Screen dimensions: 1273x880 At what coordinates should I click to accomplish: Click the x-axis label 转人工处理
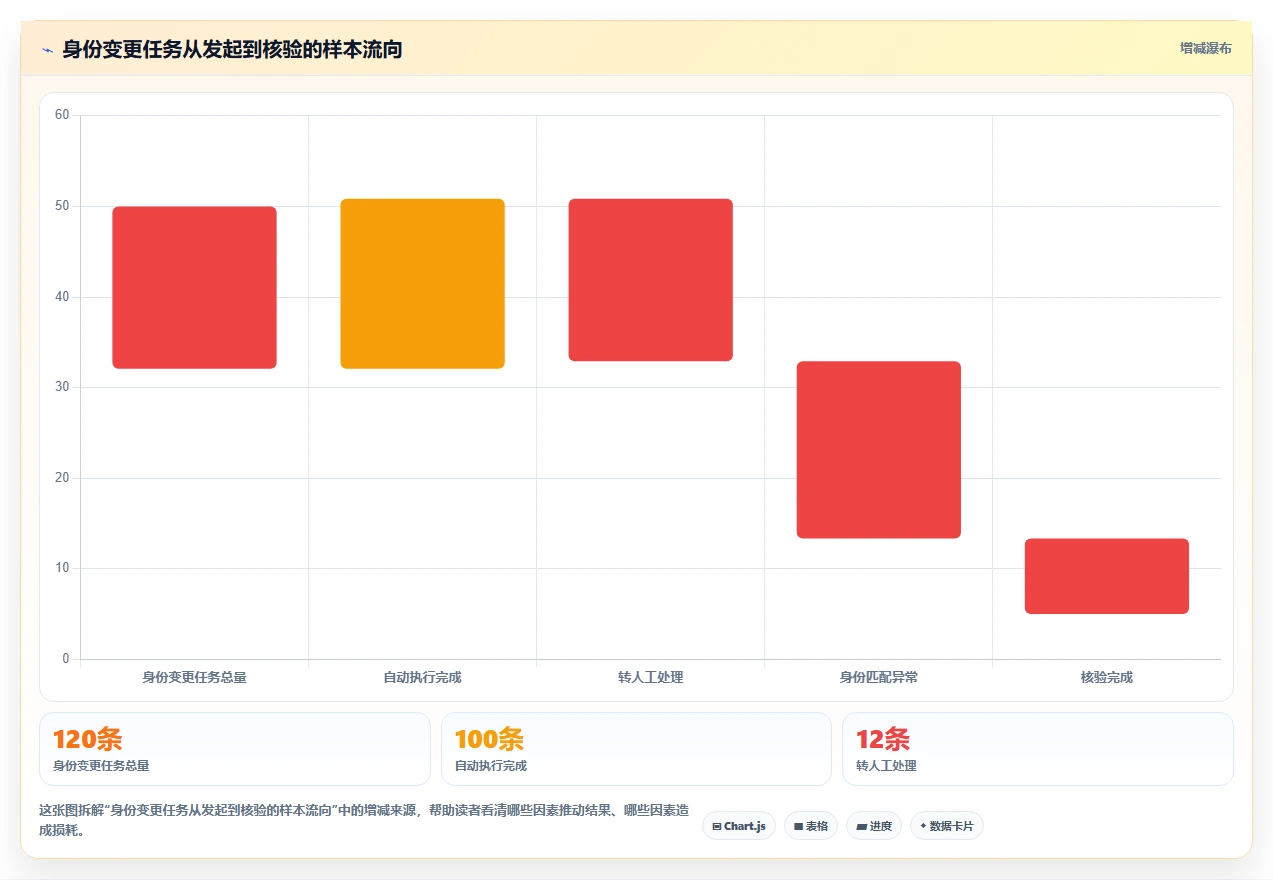coord(651,677)
